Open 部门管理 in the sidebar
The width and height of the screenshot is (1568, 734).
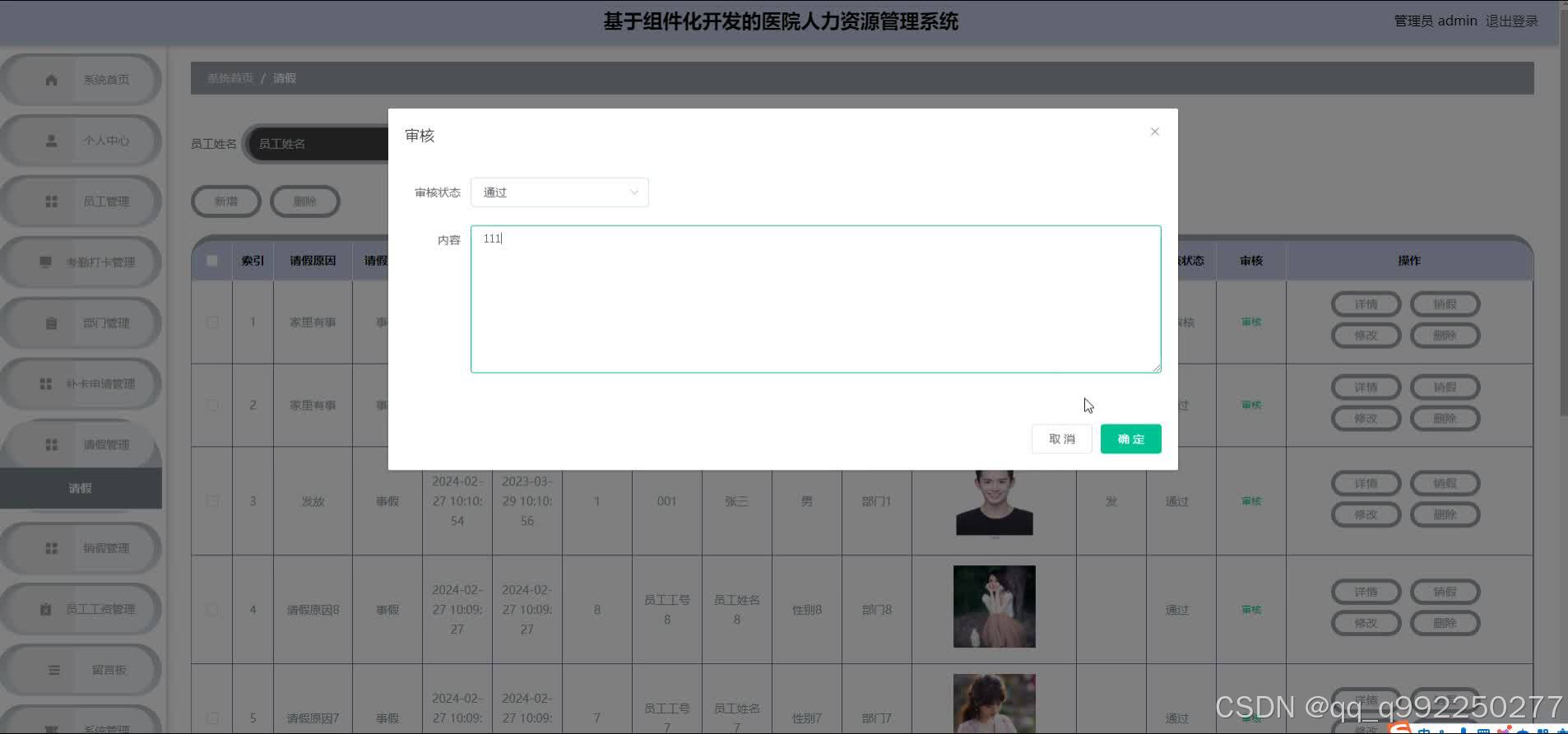(81, 323)
